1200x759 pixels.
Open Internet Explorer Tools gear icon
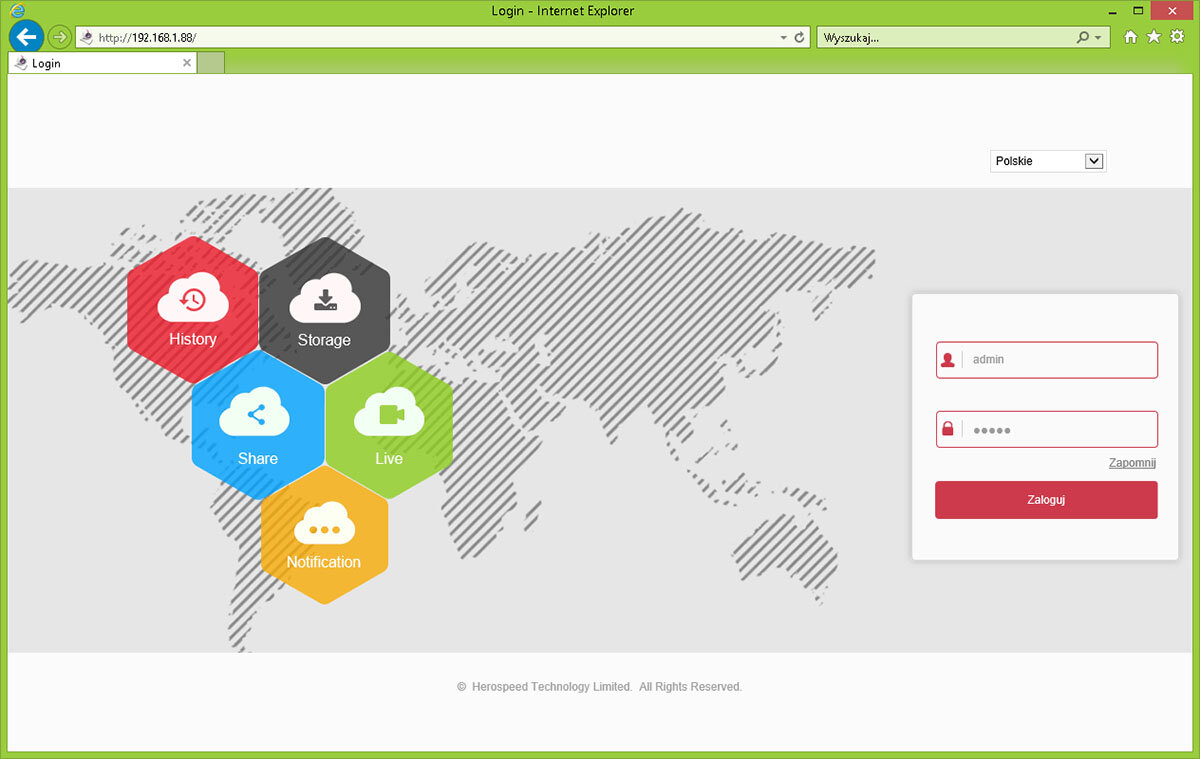tap(1177, 37)
